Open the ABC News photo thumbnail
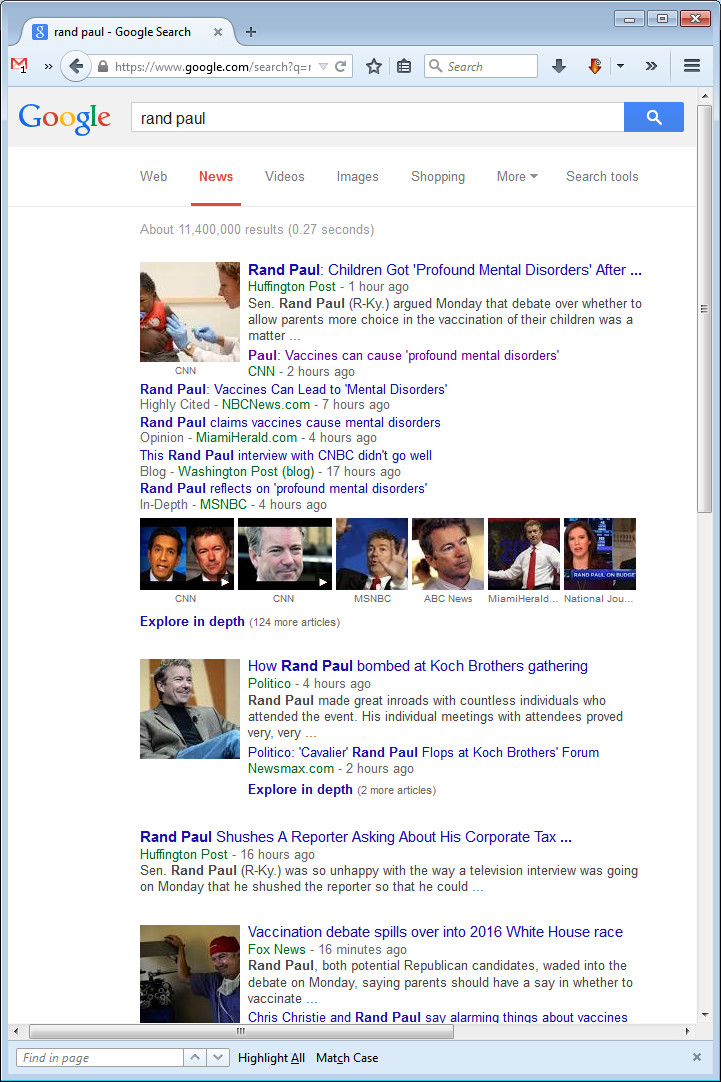The height and width of the screenshot is (1082, 721). 448,554
